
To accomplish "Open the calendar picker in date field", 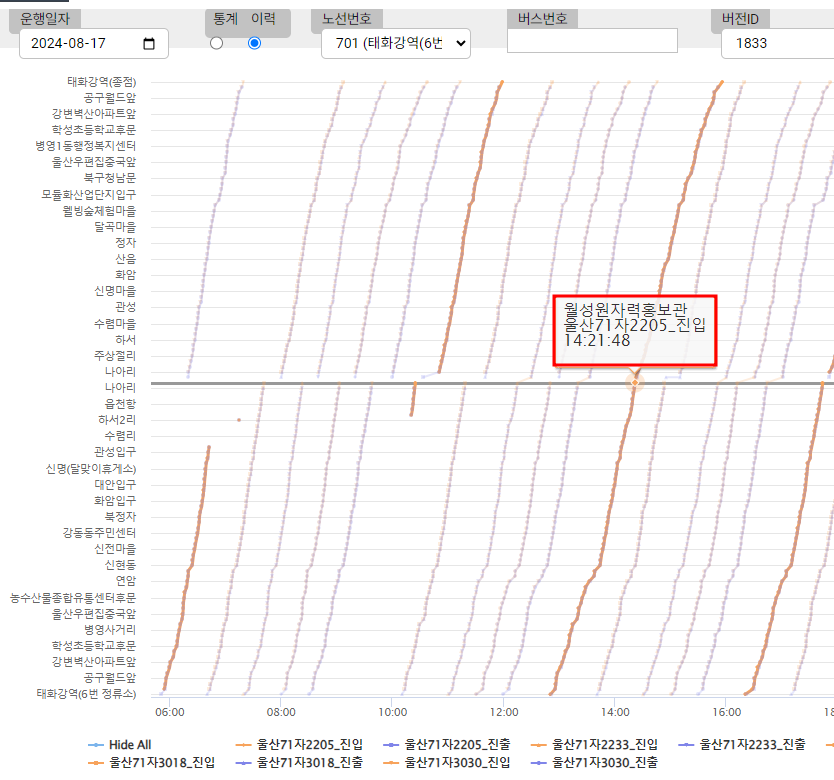I will point(149,44).
